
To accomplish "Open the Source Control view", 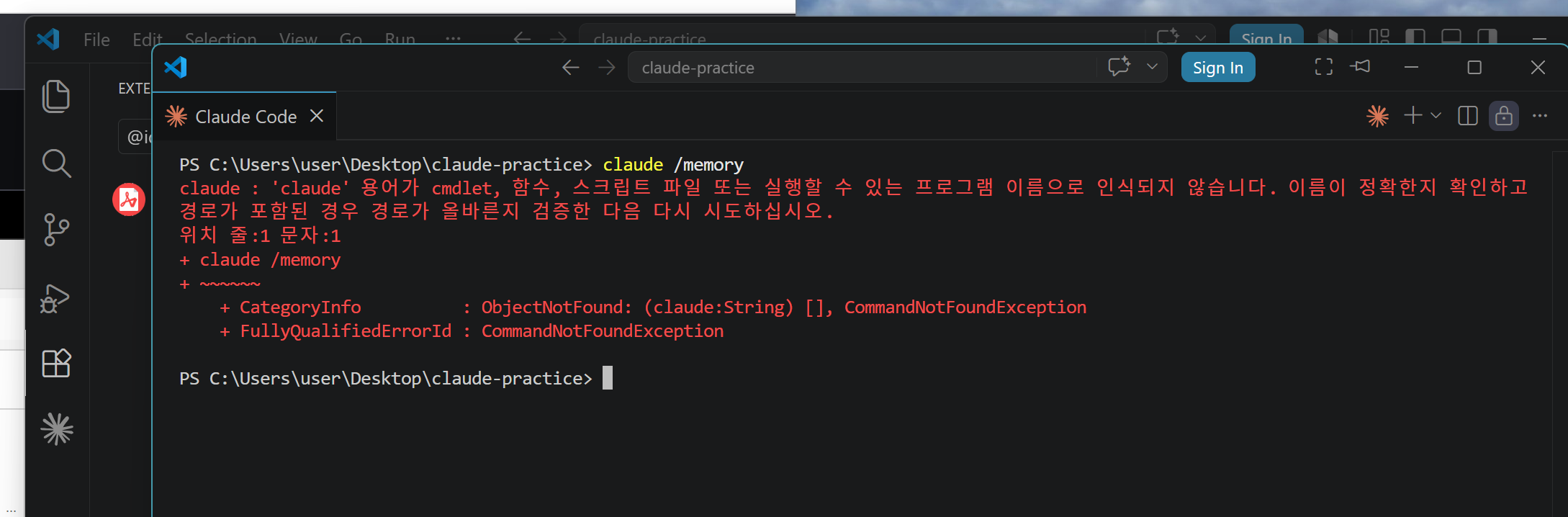I will tap(56, 230).
